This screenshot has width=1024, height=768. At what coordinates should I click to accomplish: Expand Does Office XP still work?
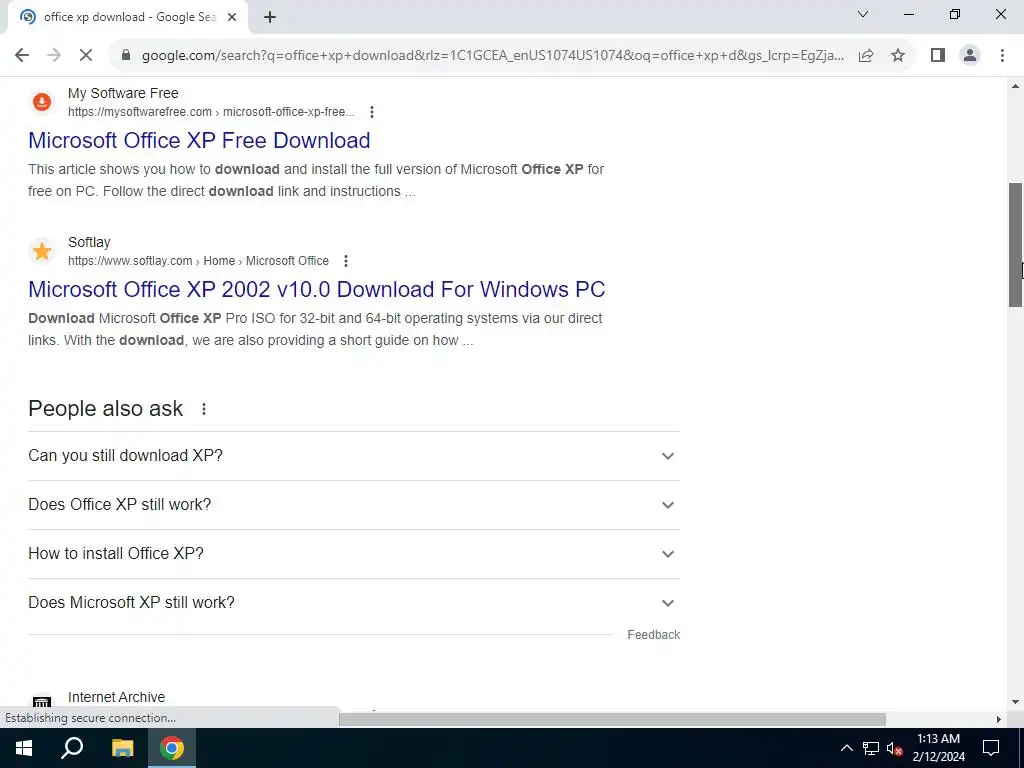354,505
